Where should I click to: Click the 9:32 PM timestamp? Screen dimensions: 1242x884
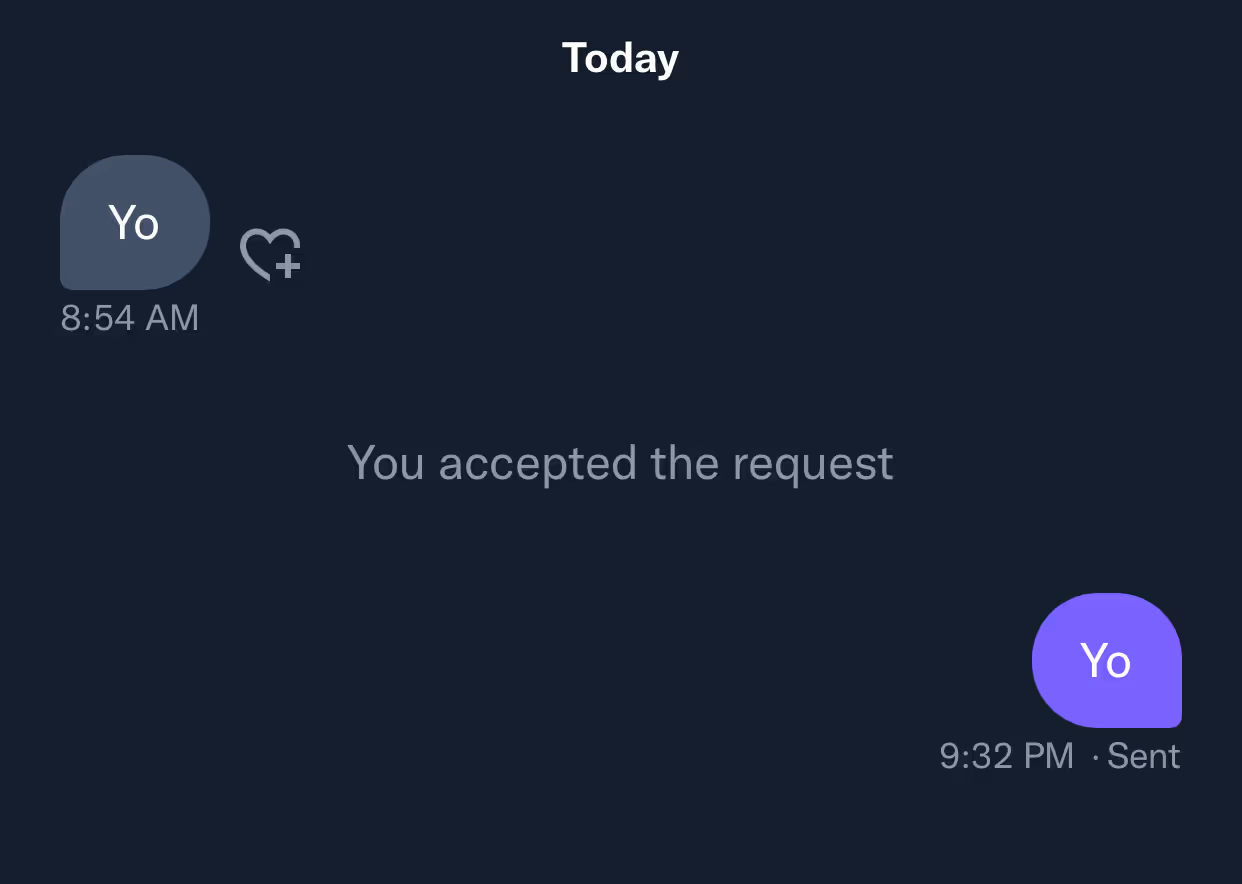point(1006,756)
